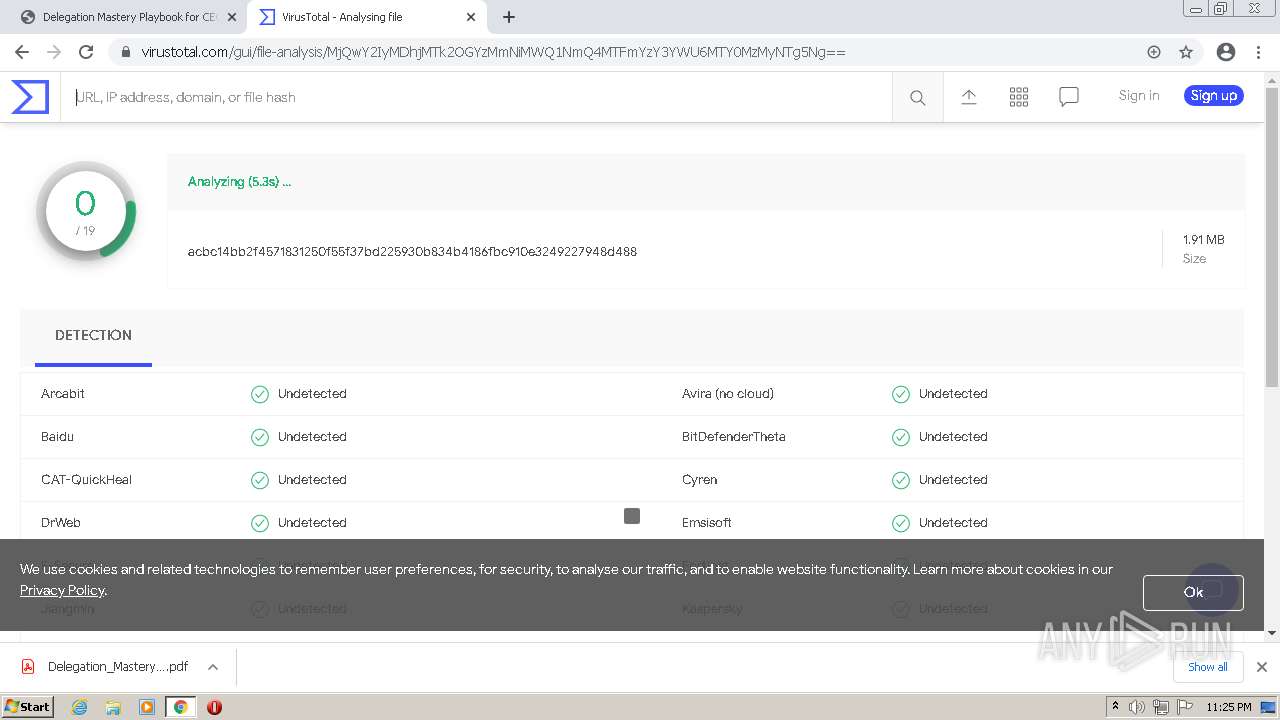Select the file hash text
Image resolution: width=1280 pixels, height=720 pixels.
(x=412, y=252)
